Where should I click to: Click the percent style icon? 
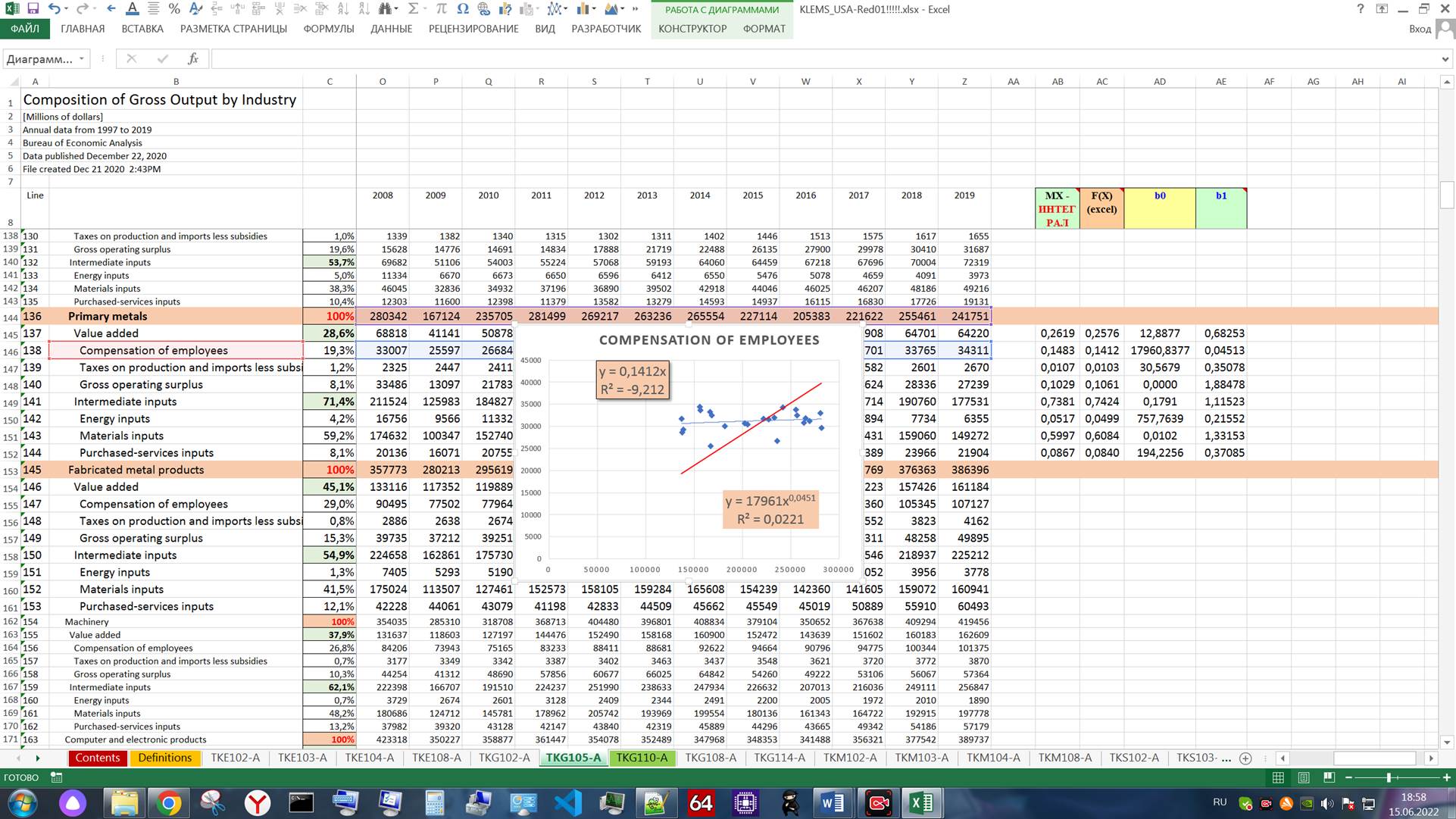(174, 9)
